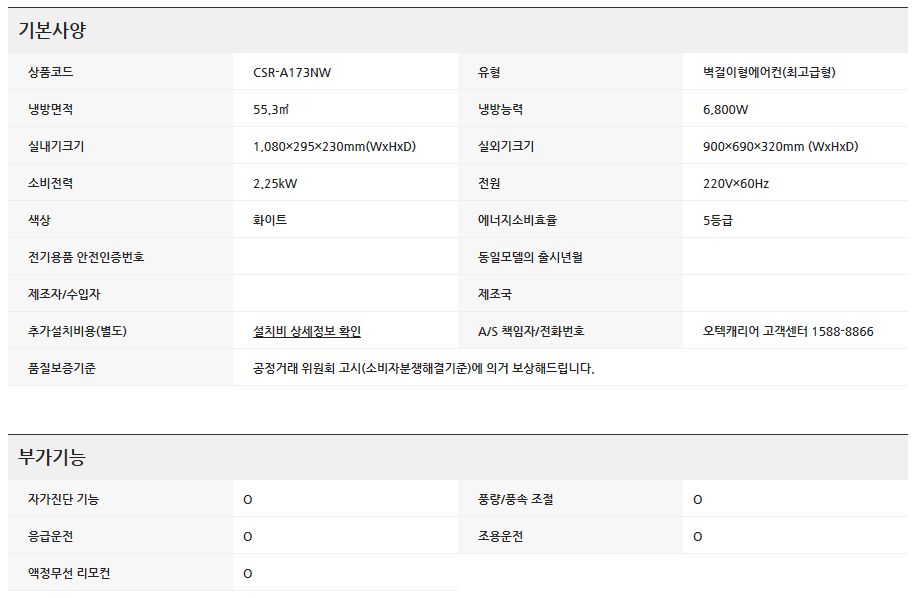Click the 풍량/풍속 조절 label
Image resolution: width=920 pixels, height=598 pixels.
point(516,499)
